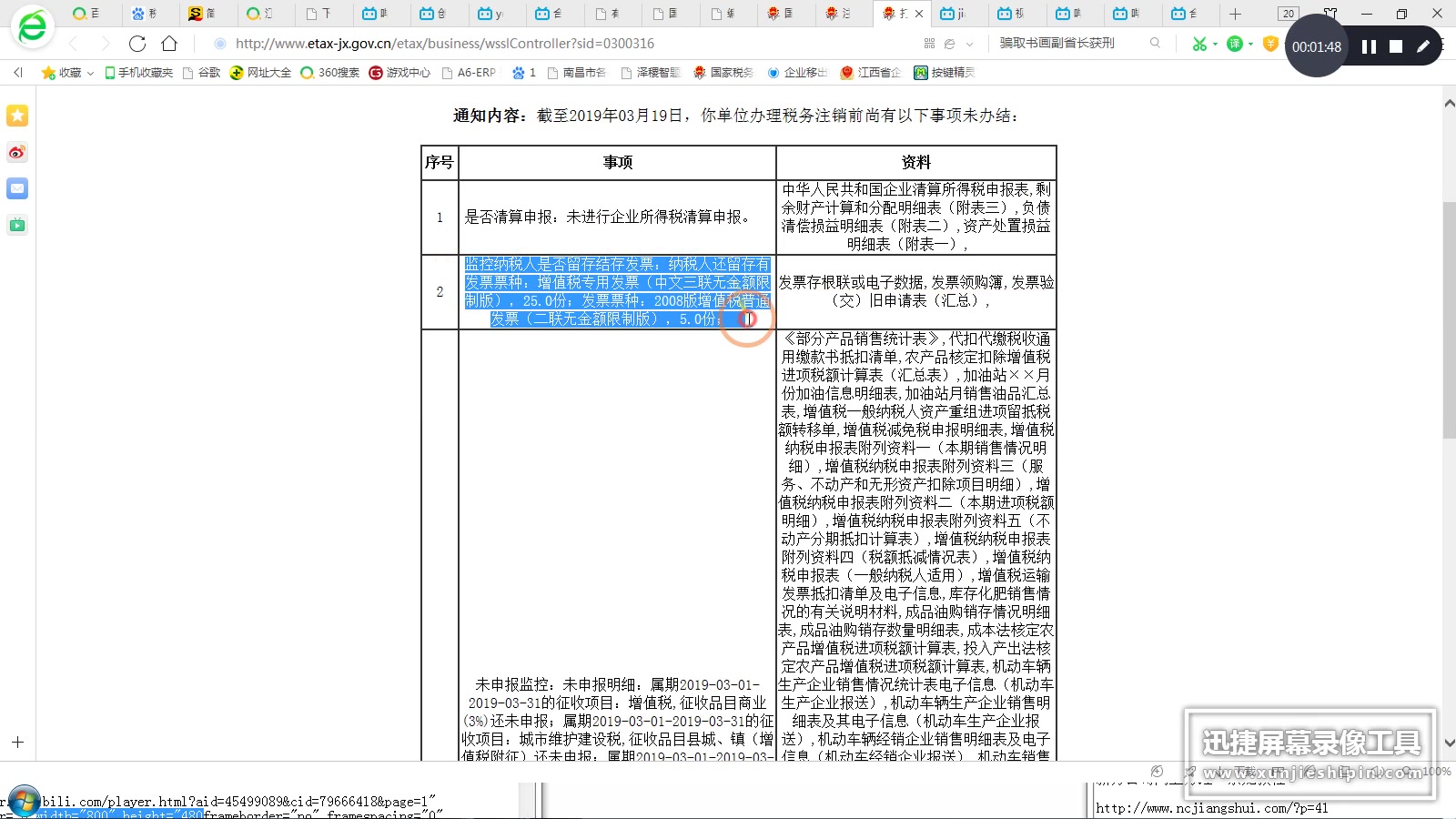
Task: Open the 360 browser logo menu
Action: [x=32, y=26]
